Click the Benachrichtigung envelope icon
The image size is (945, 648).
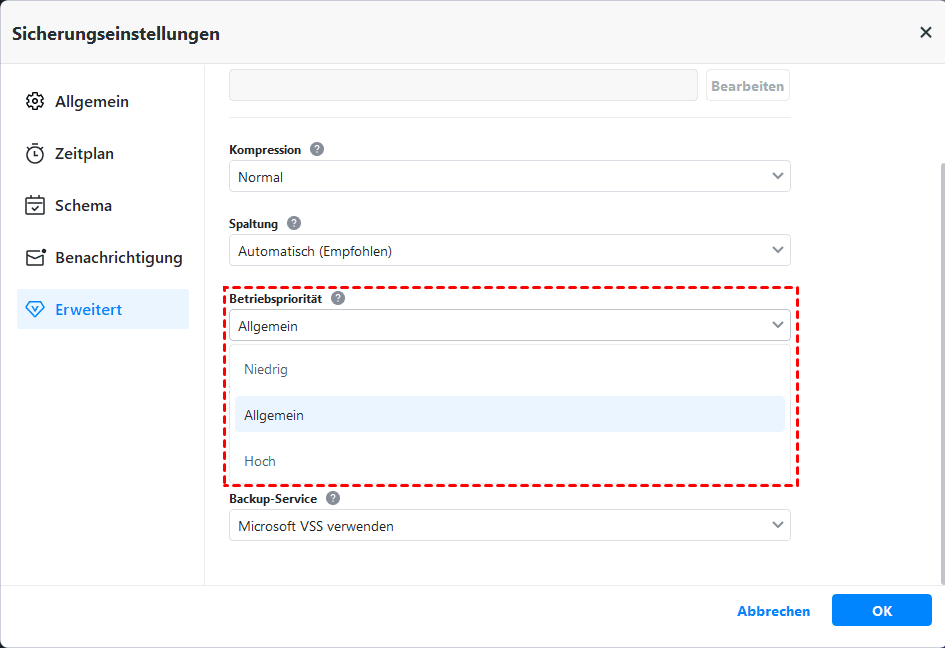35,258
